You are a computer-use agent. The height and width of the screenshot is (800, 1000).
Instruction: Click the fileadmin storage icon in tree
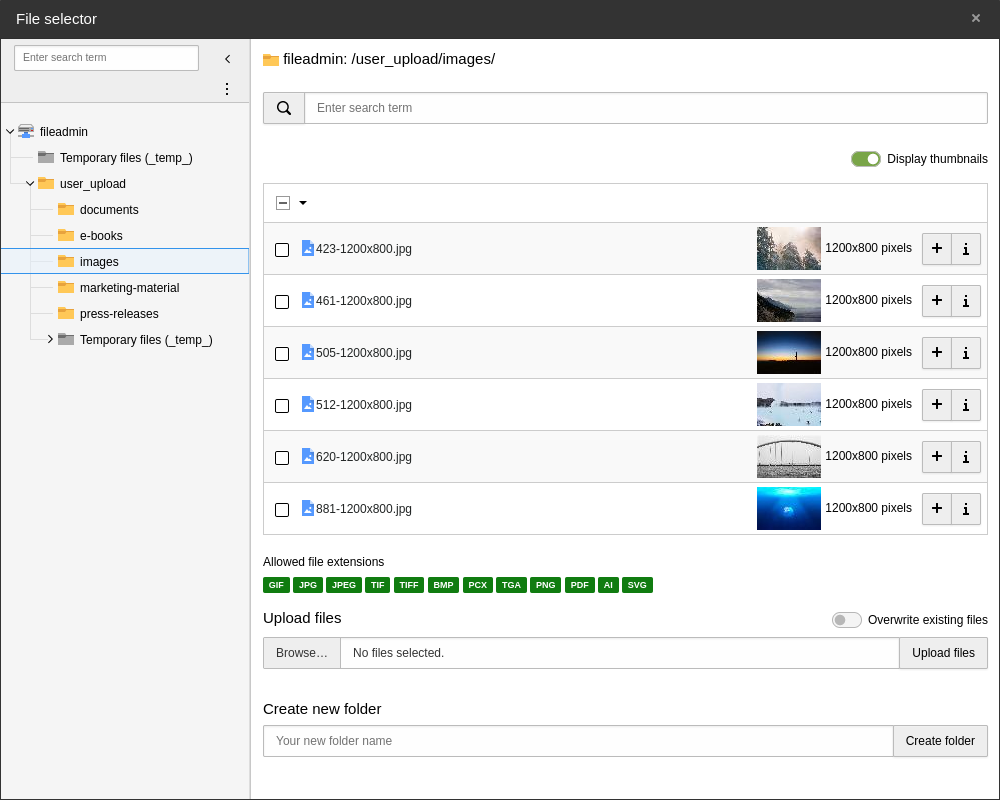pyautogui.click(x=26, y=131)
